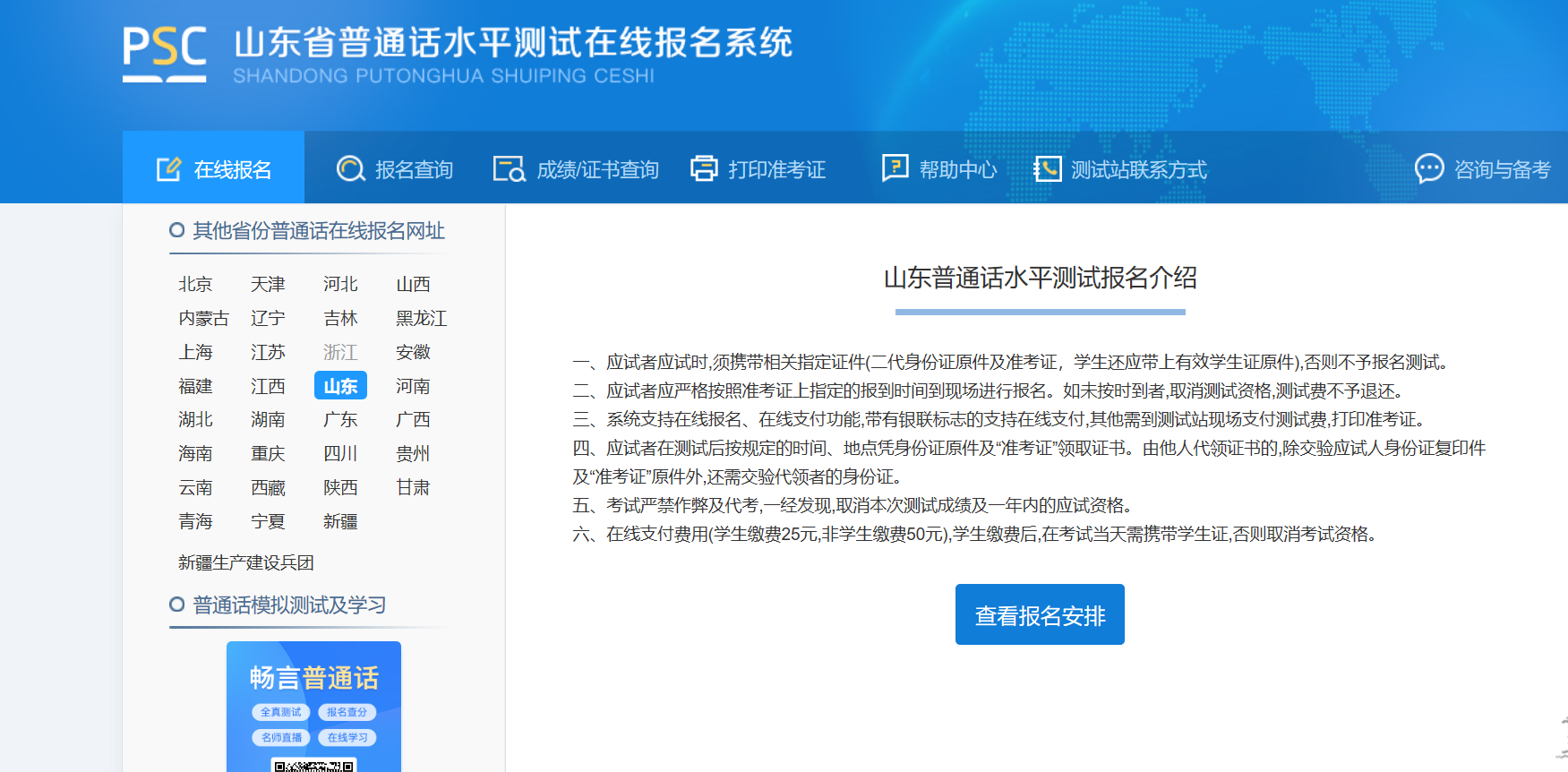Choose 云南 from the province list
The image size is (1568, 772).
[x=195, y=487]
